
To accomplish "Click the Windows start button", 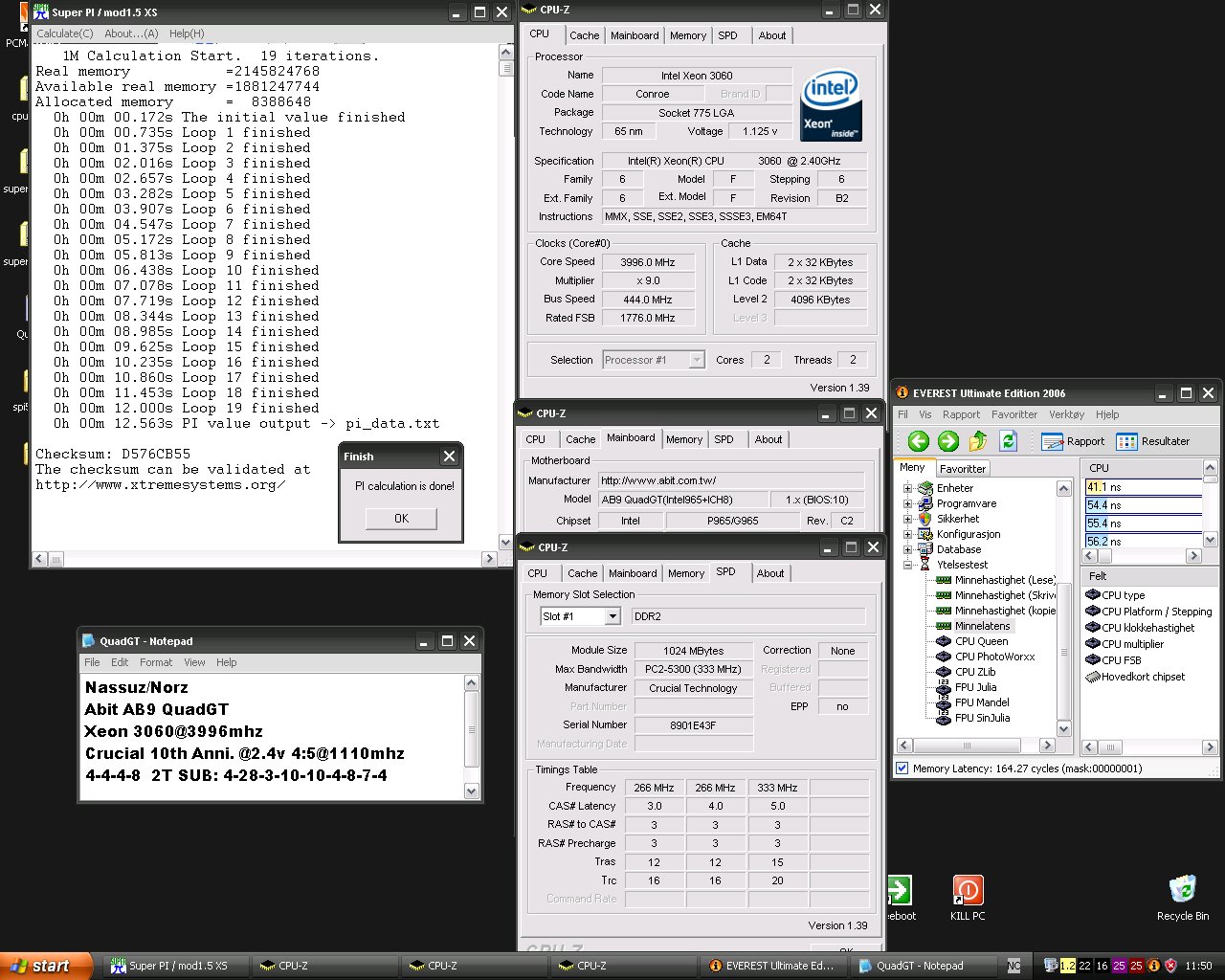I will [x=47, y=966].
